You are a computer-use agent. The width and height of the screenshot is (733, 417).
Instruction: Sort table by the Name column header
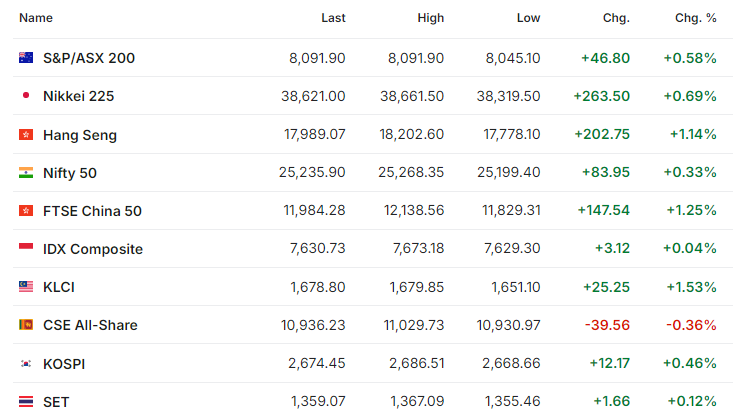coord(36,18)
